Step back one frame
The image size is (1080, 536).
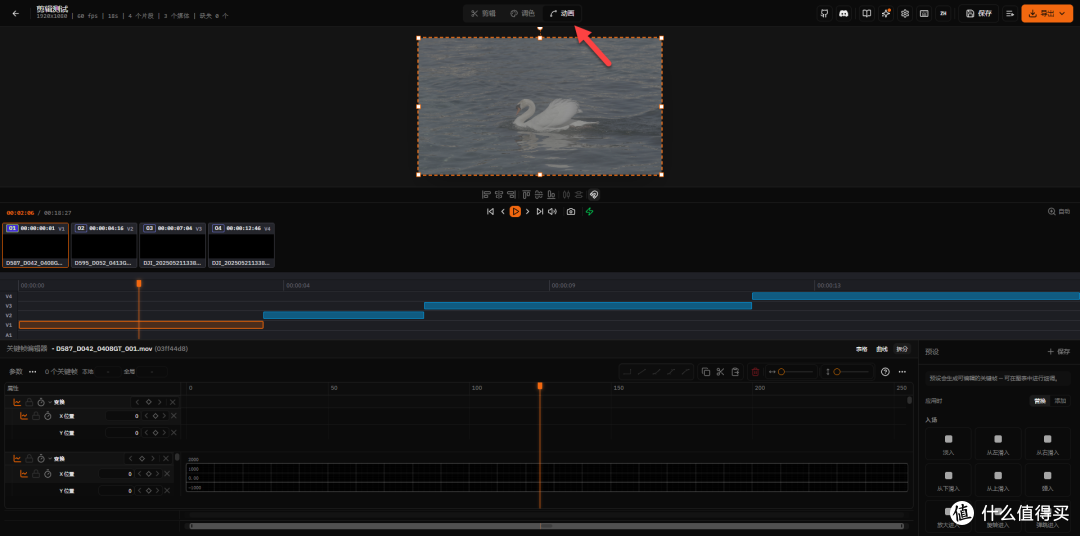pyautogui.click(x=503, y=212)
